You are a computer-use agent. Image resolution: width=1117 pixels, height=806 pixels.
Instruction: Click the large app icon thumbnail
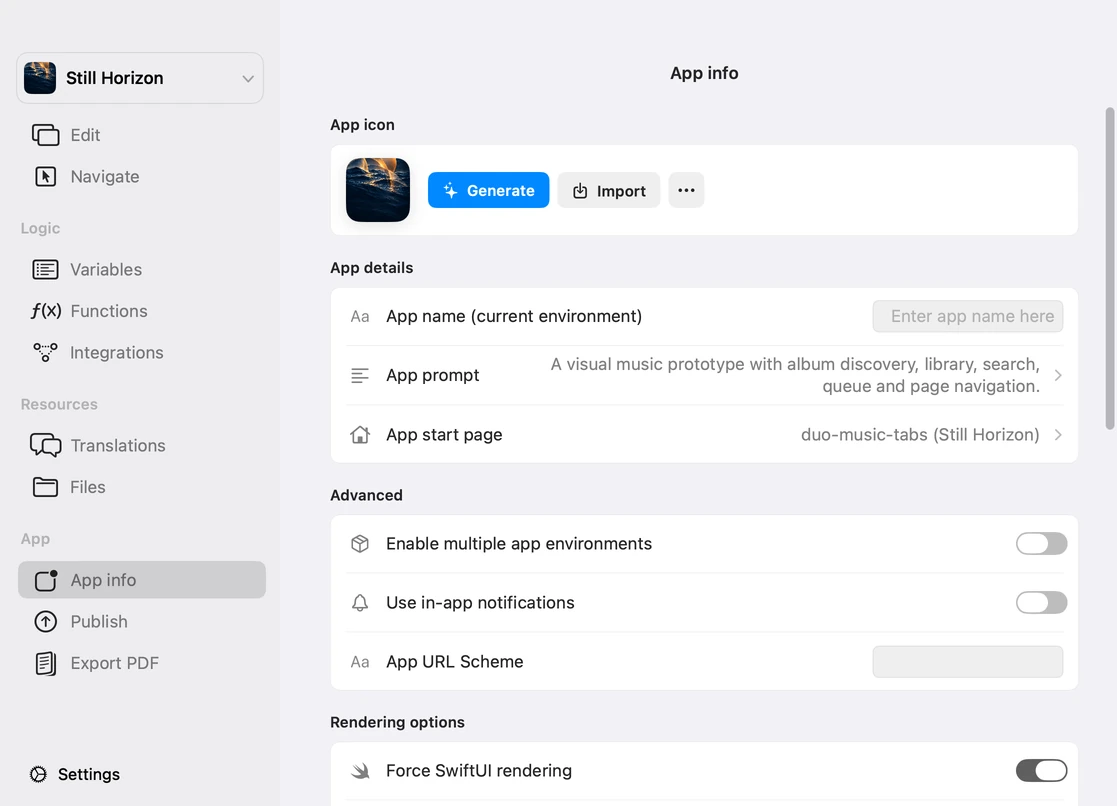(x=378, y=190)
